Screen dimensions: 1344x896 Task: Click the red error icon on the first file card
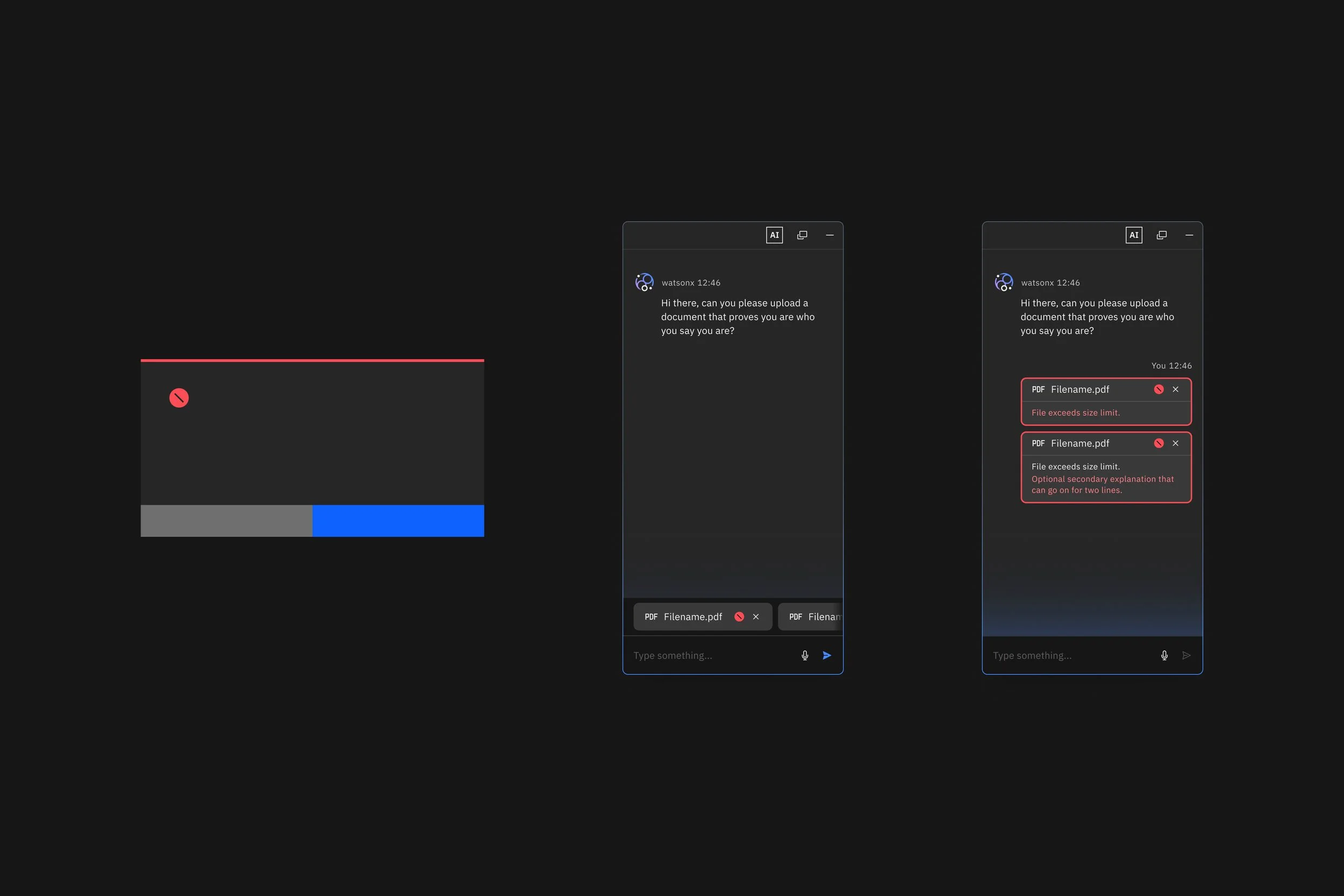(1159, 389)
